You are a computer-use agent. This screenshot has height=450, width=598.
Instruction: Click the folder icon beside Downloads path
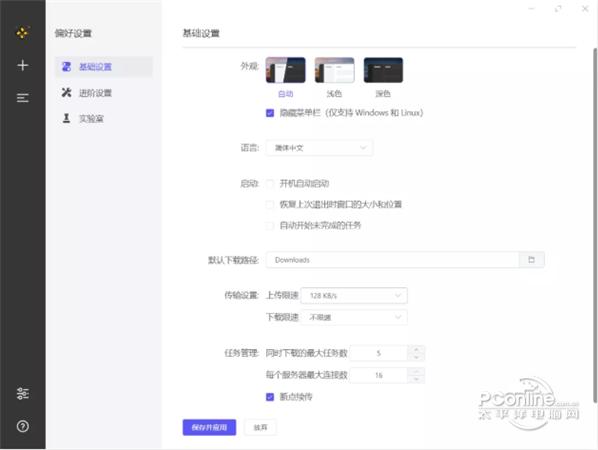(x=531, y=260)
